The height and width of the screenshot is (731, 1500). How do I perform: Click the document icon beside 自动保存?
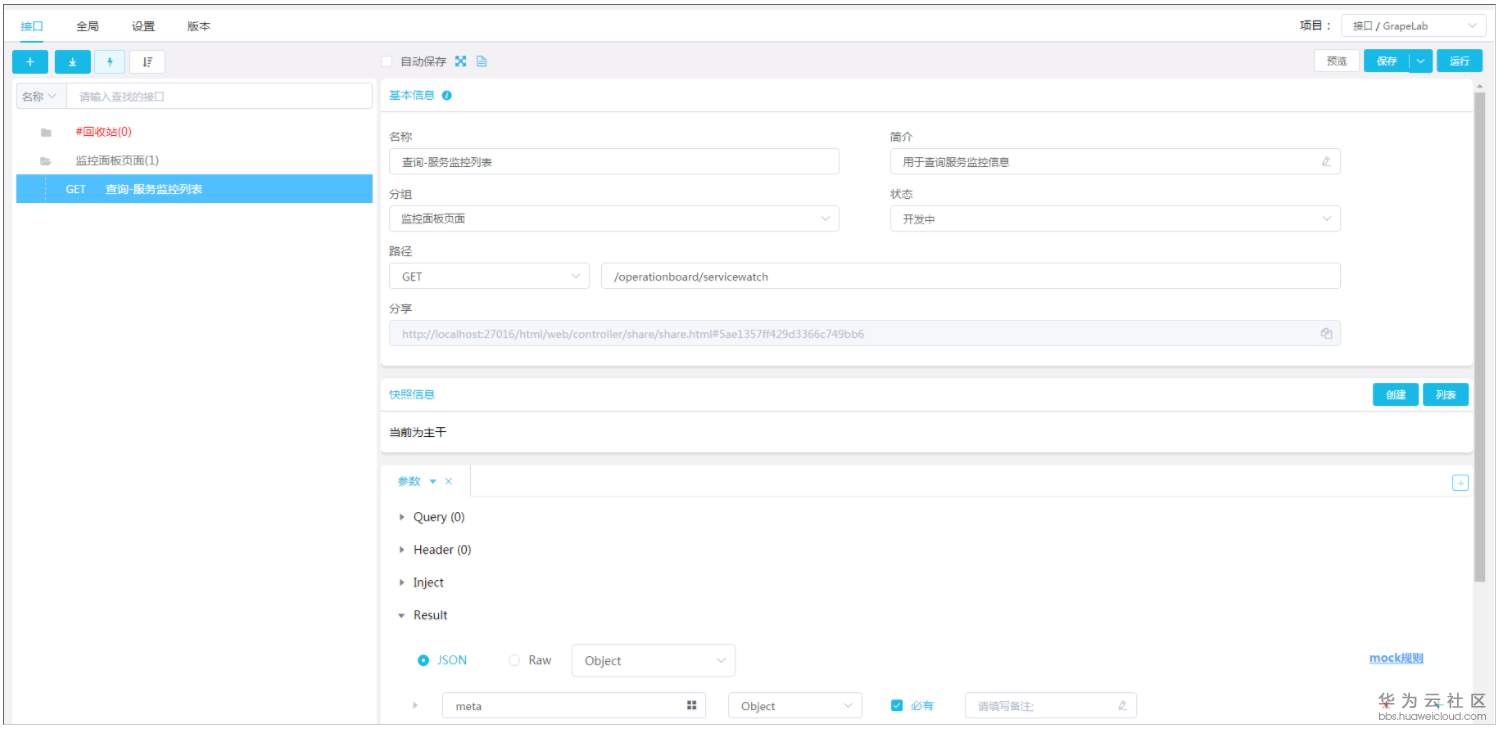coord(481,61)
